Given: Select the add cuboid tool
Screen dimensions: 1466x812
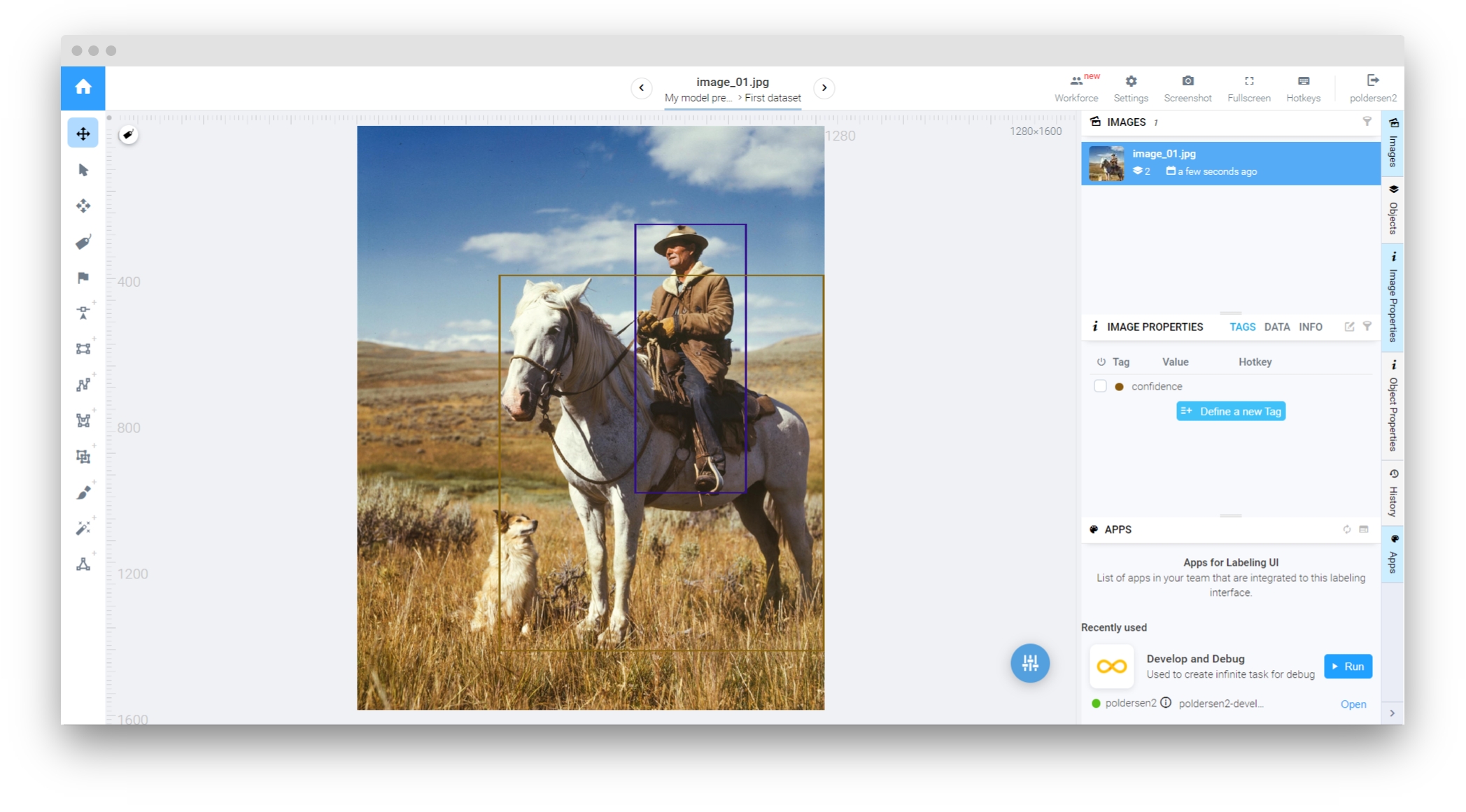Looking at the screenshot, I should (x=83, y=457).
